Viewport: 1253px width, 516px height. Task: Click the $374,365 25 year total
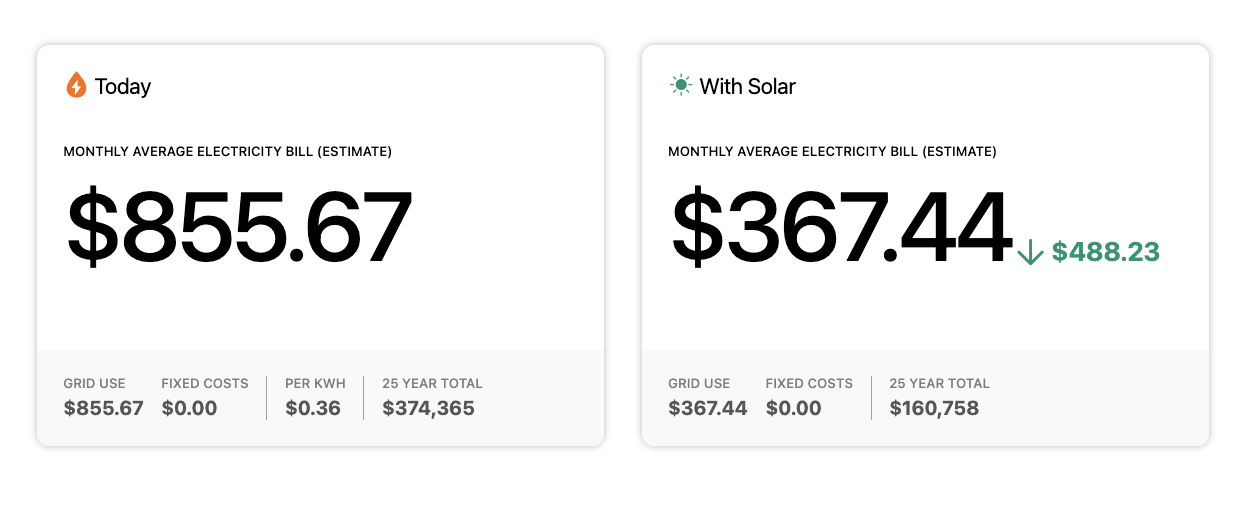pyautogui.click(x=428, y=408)
